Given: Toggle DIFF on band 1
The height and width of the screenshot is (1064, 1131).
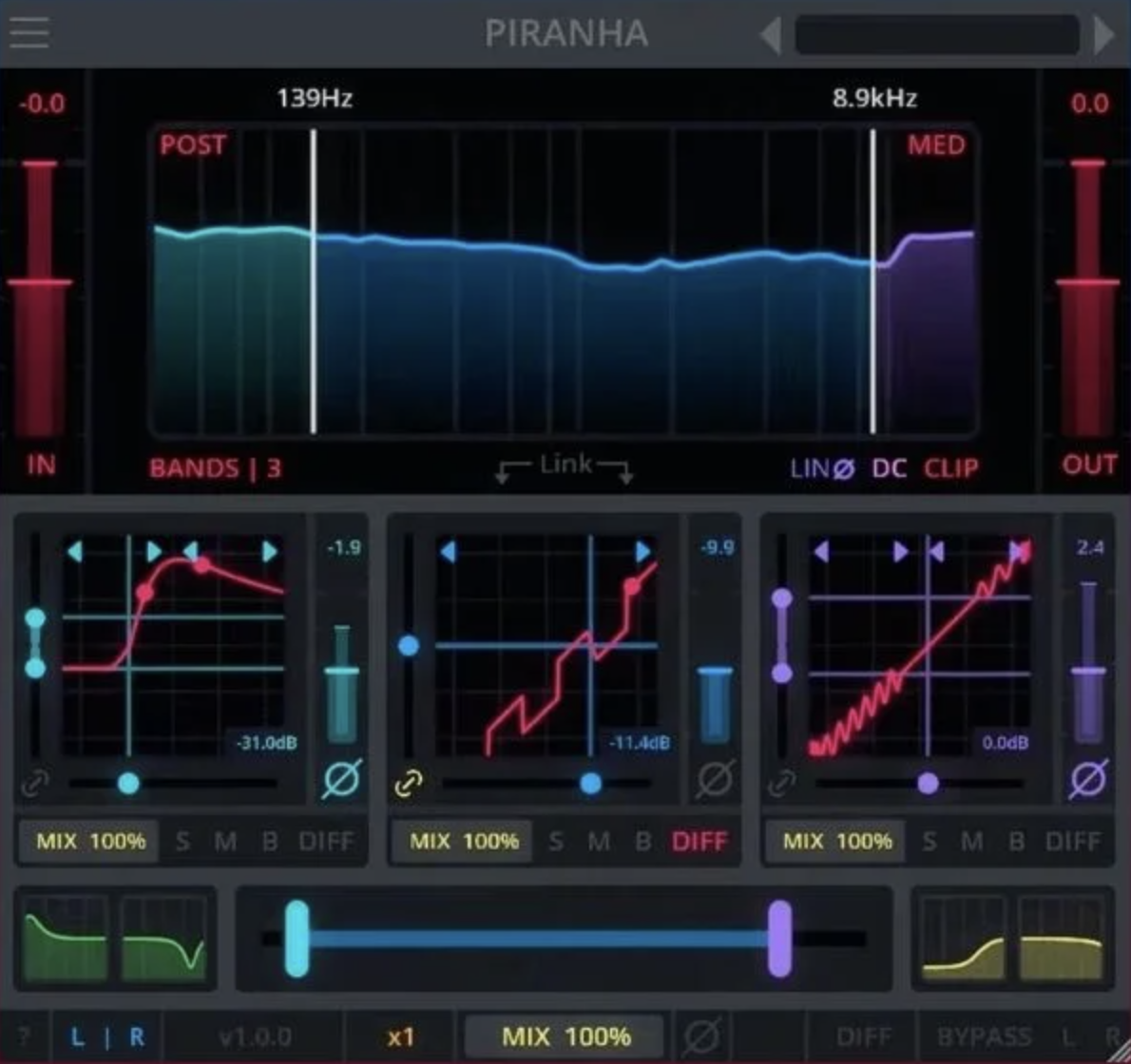Looking at the screenshot, I should click(326, 842).
